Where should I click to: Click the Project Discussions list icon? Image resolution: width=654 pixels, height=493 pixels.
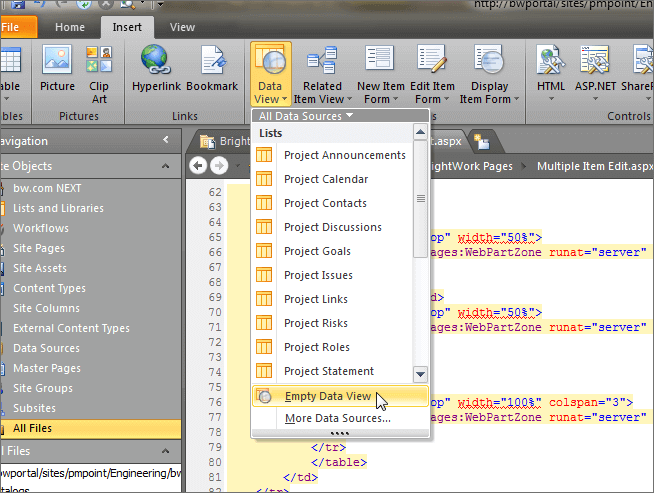264,227
